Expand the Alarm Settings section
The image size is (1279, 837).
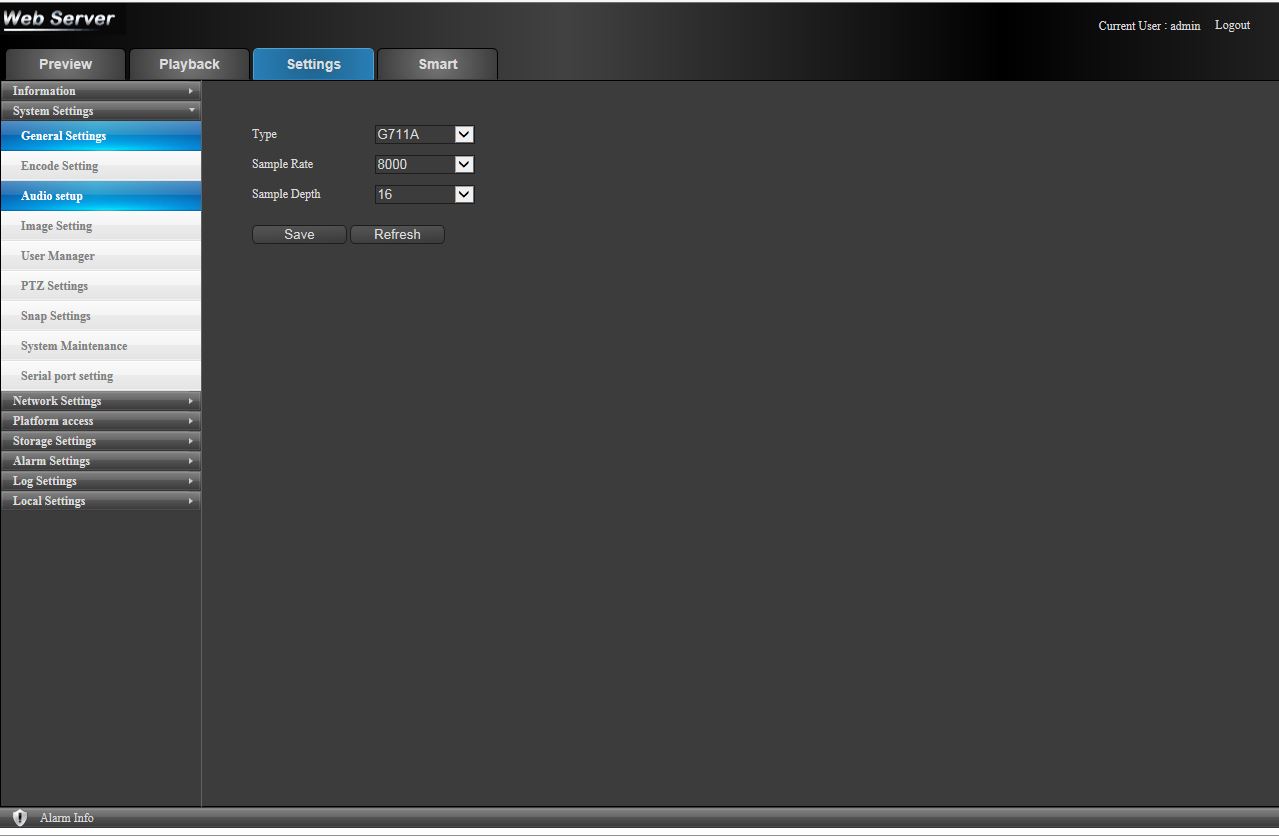[100, 461]
